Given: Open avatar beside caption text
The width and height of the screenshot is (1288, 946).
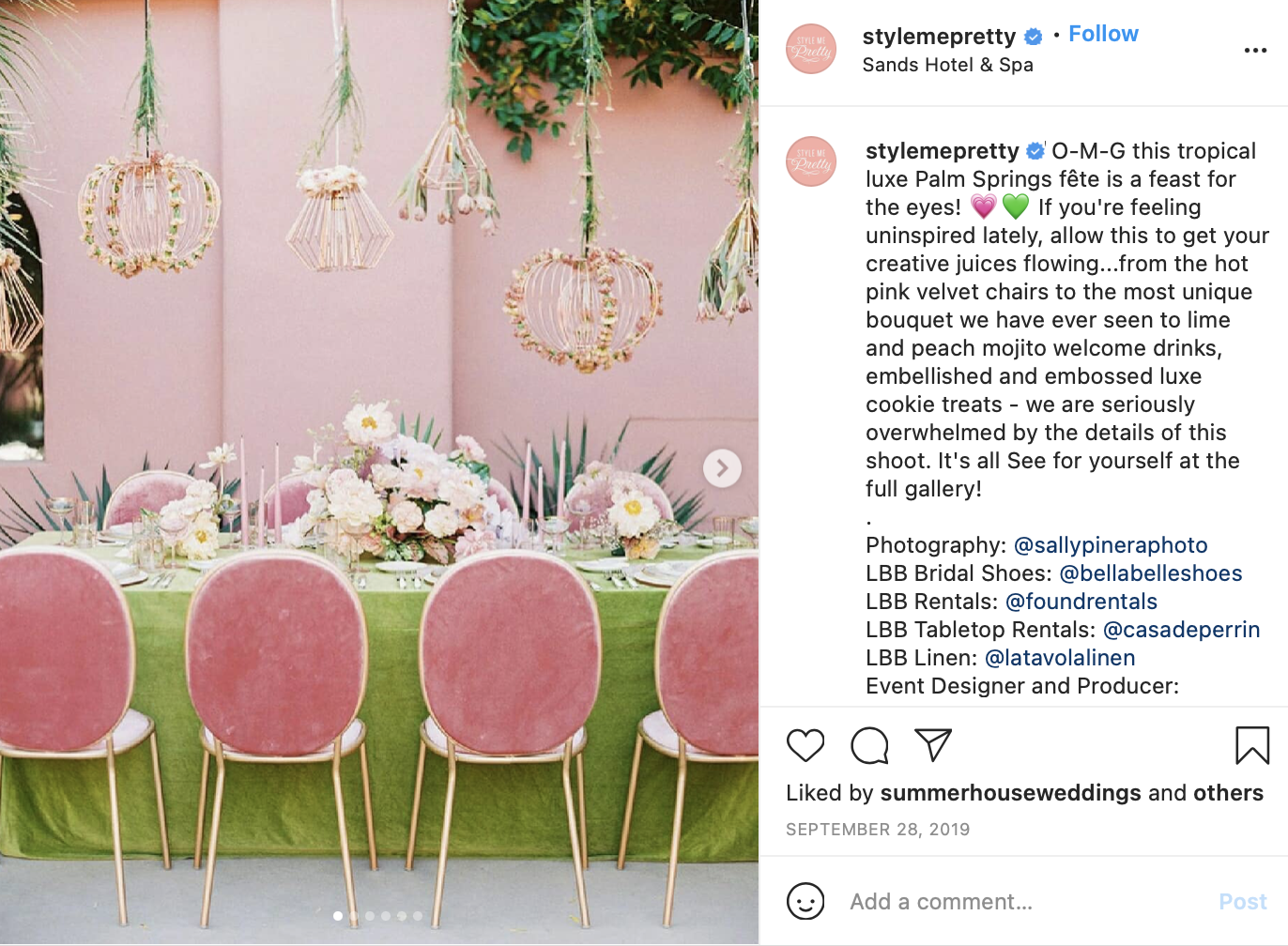Looking at the screenshot, I should coord(811,160).
